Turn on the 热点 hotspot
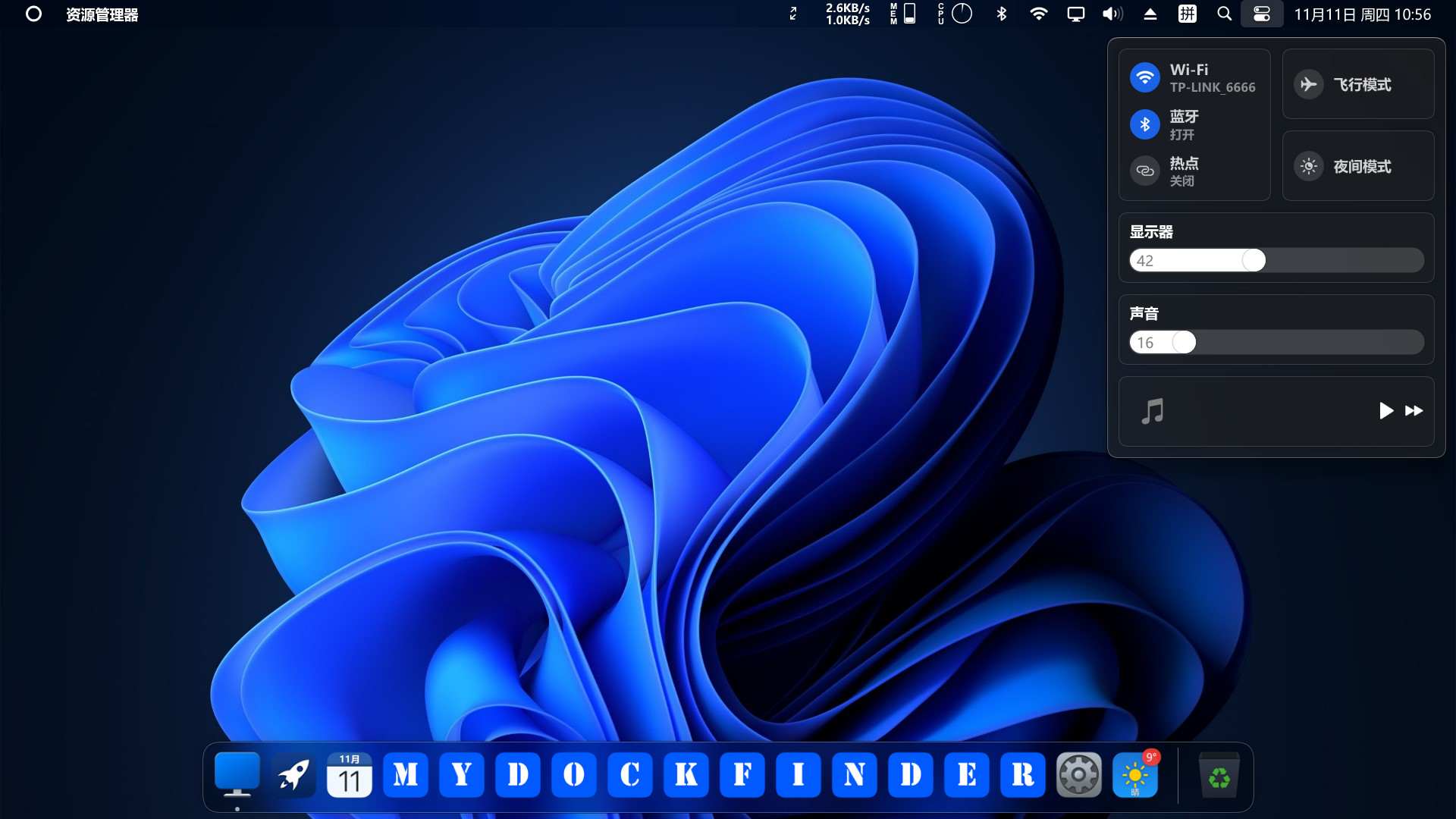1456x819 pixels. pyautogui.click(x=1183, y=171)
